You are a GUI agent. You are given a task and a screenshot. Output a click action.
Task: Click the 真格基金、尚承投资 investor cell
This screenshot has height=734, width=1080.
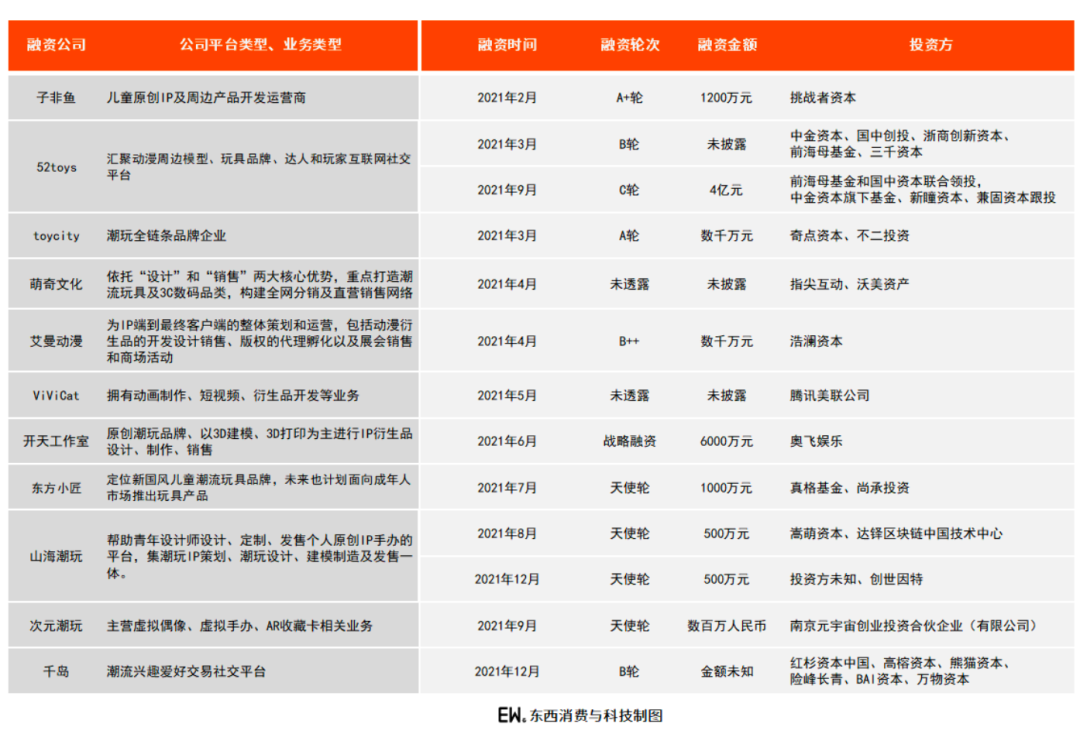(849, 488)
